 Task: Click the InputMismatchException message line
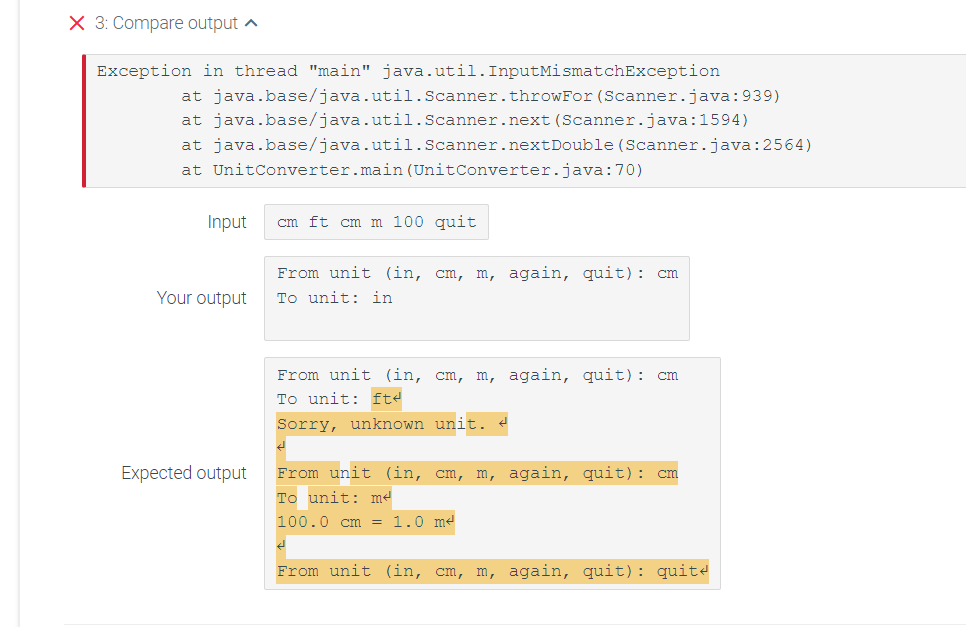407,70
